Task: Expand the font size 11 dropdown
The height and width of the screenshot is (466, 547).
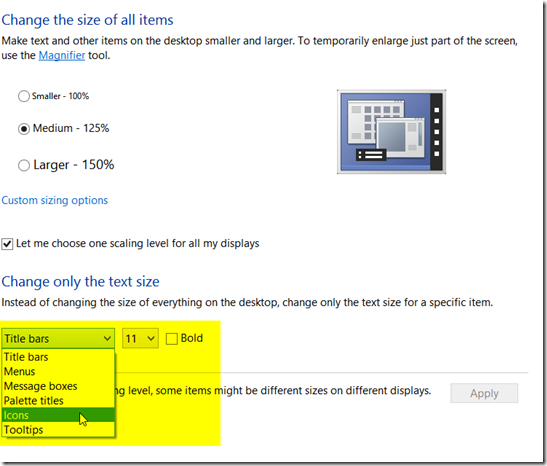Action: (x=140, y=338)
